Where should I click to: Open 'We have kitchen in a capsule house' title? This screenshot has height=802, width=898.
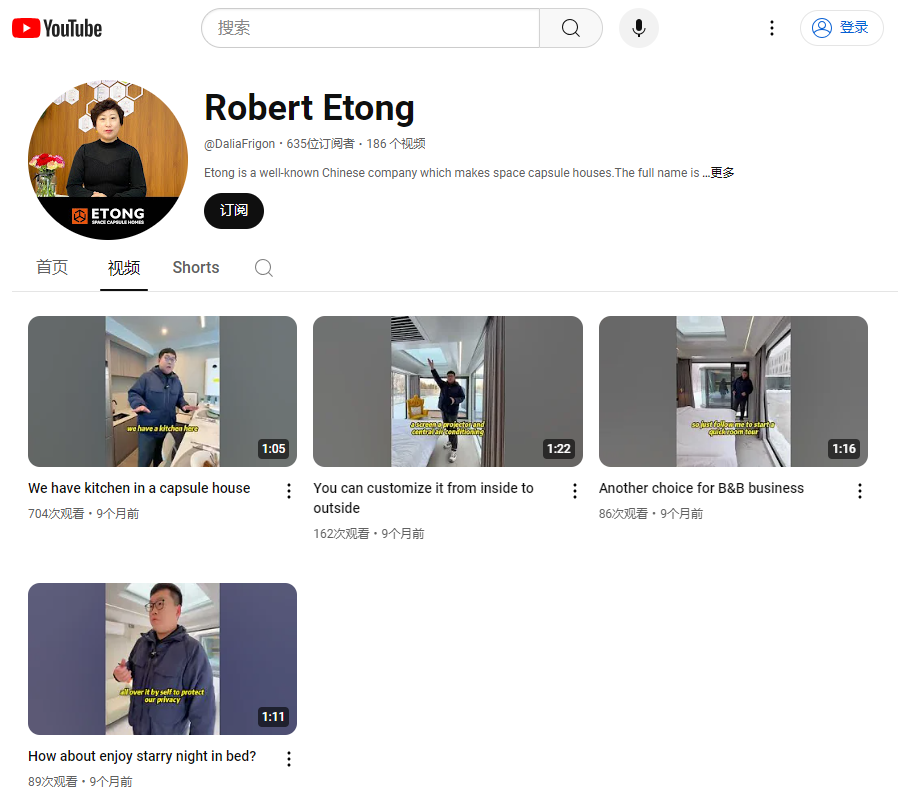pyautogui.click(x=139, y=488)
